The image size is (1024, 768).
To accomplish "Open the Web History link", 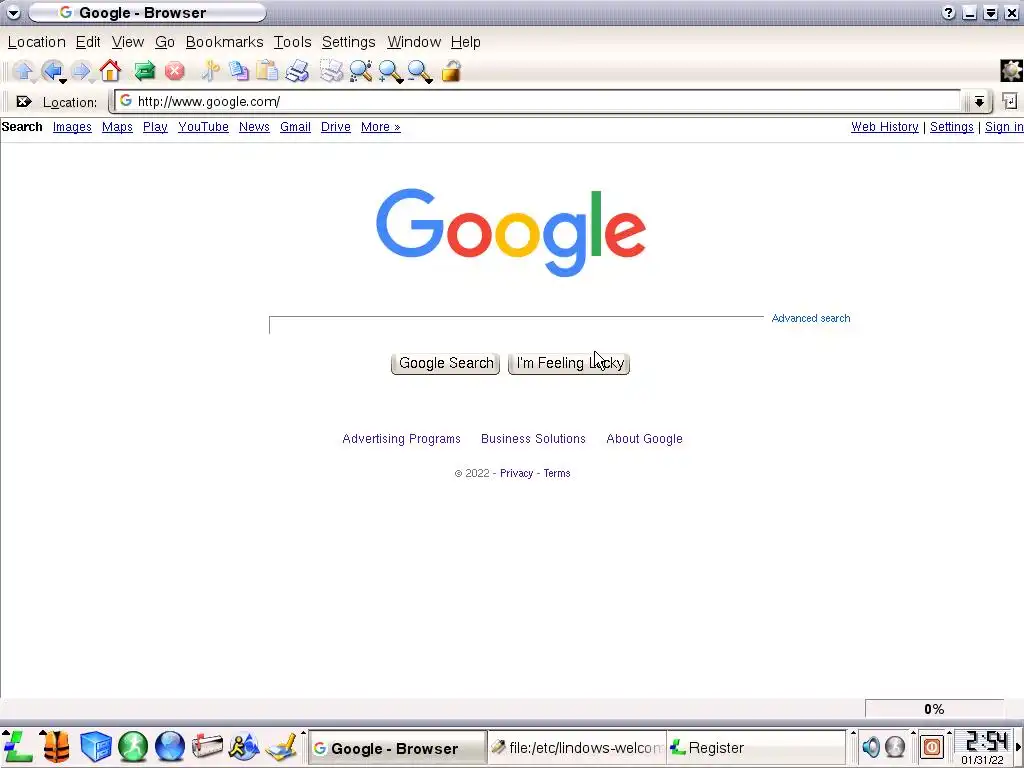I will [884, 127].
